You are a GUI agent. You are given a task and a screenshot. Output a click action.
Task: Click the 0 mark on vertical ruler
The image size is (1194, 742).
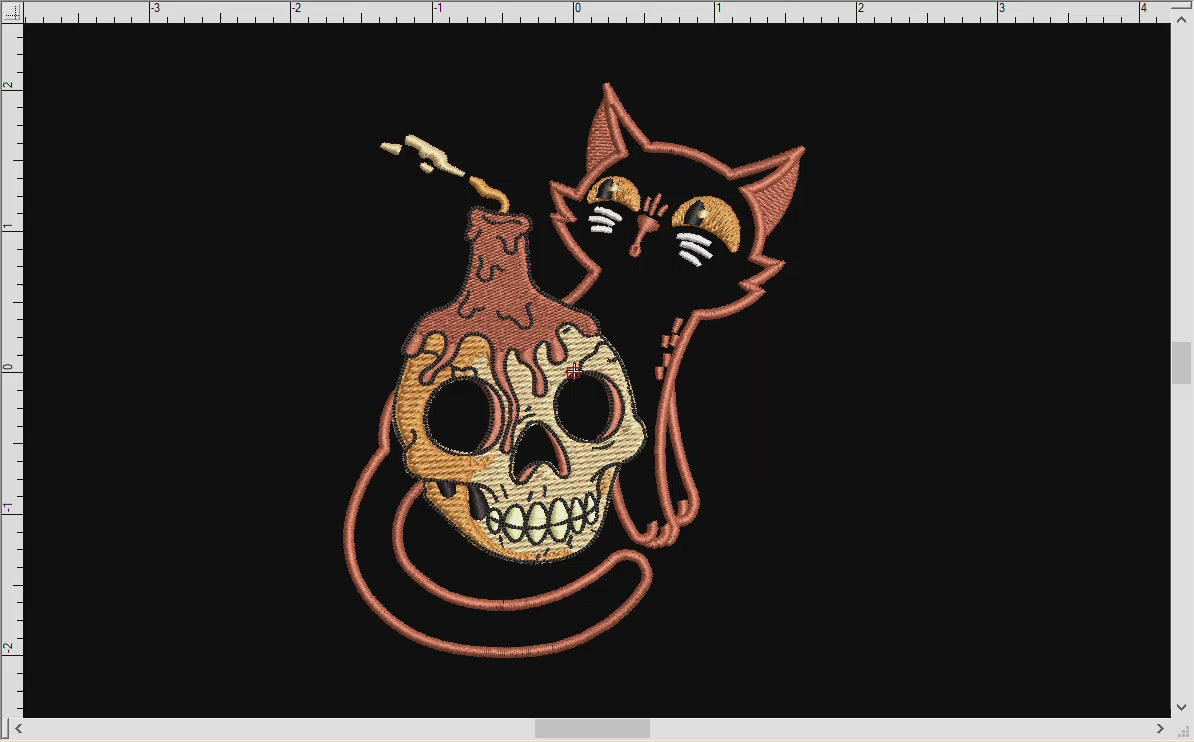8,366
